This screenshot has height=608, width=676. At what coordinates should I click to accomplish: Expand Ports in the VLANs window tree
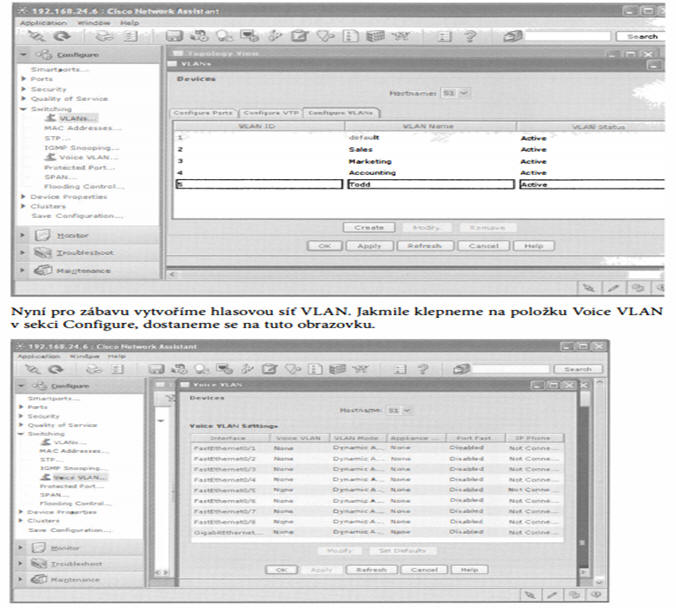click(x=24, y=79)
